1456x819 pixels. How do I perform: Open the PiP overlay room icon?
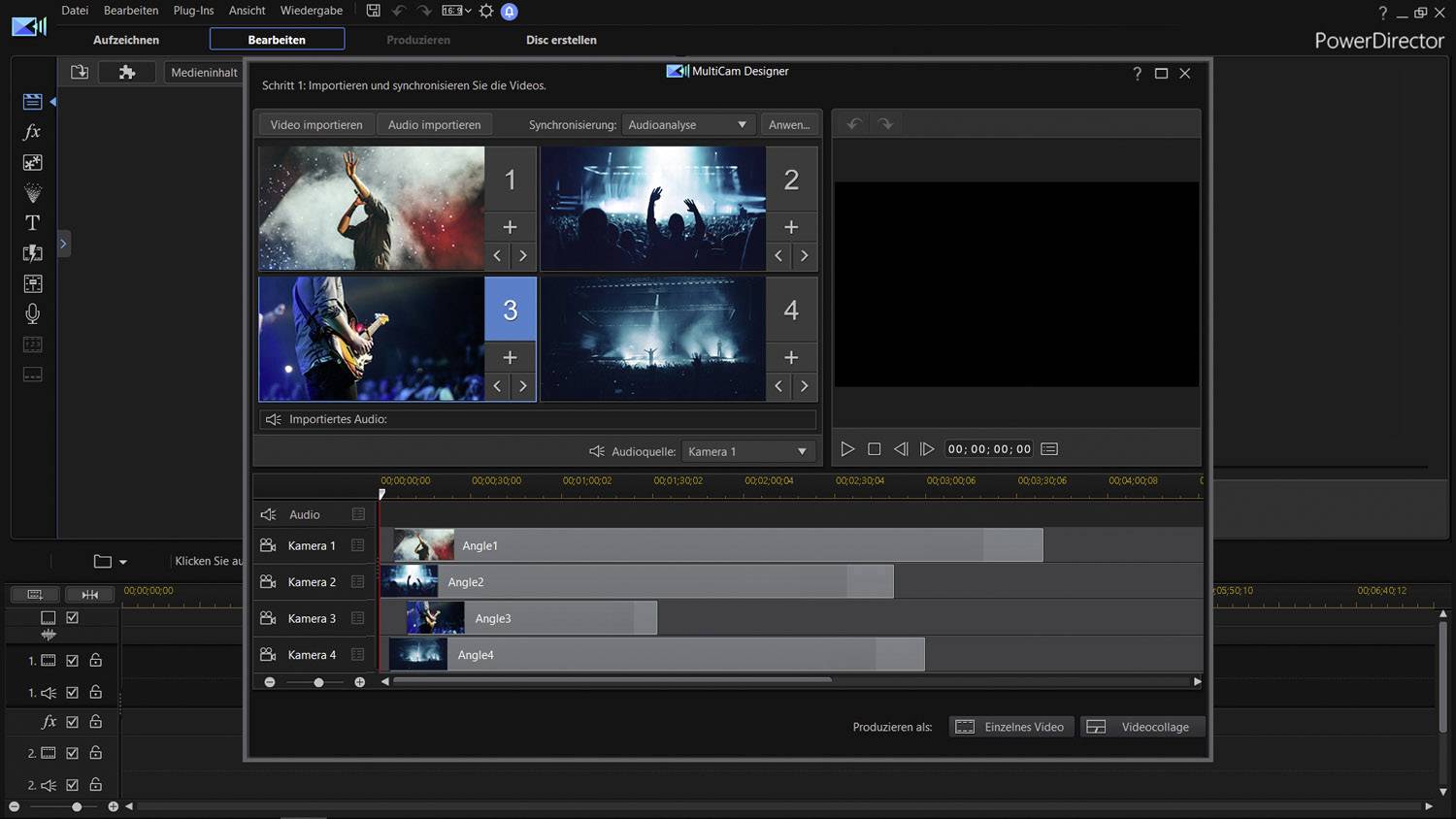32,162
